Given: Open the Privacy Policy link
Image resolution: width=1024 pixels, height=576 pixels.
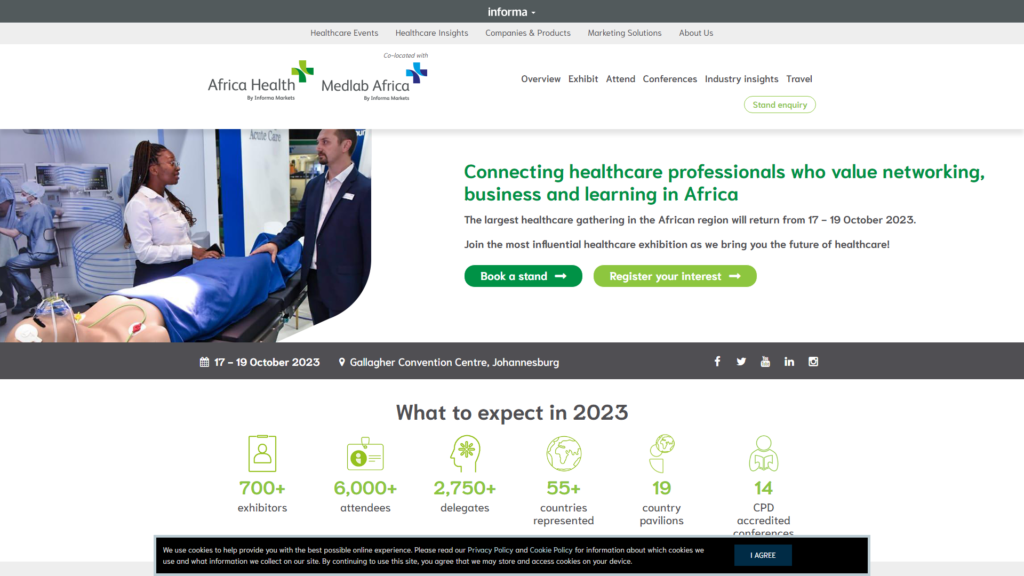Looking at the screenshot, I should 490,550.
